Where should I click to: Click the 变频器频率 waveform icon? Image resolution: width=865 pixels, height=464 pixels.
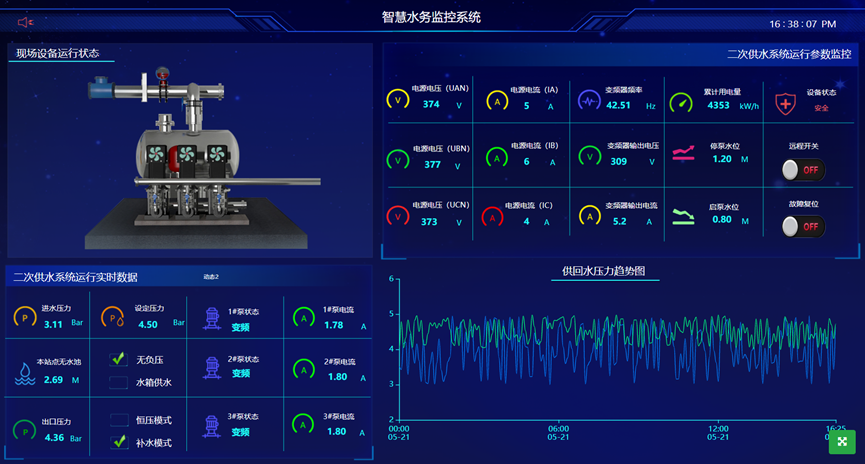589,101
